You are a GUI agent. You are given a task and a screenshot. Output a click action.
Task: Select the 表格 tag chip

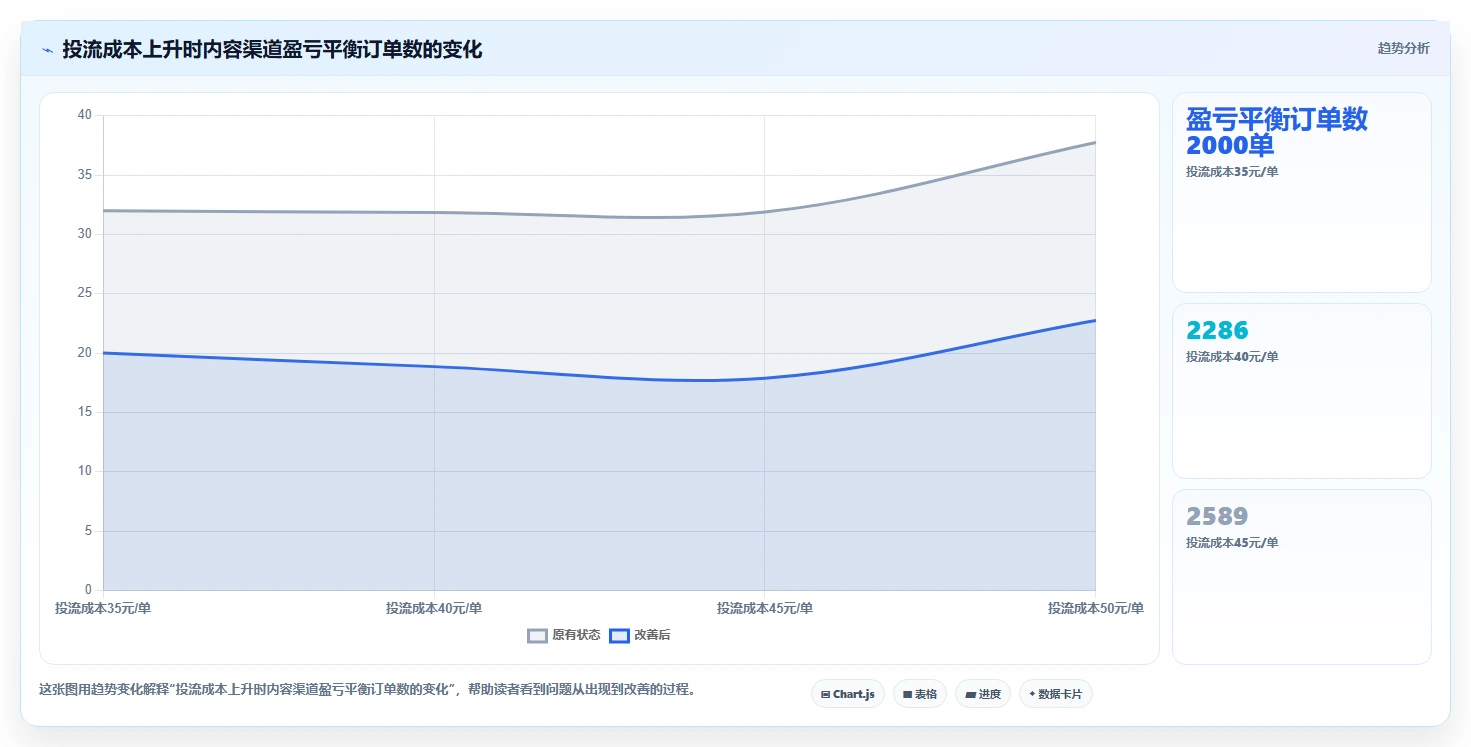point(919,694)
